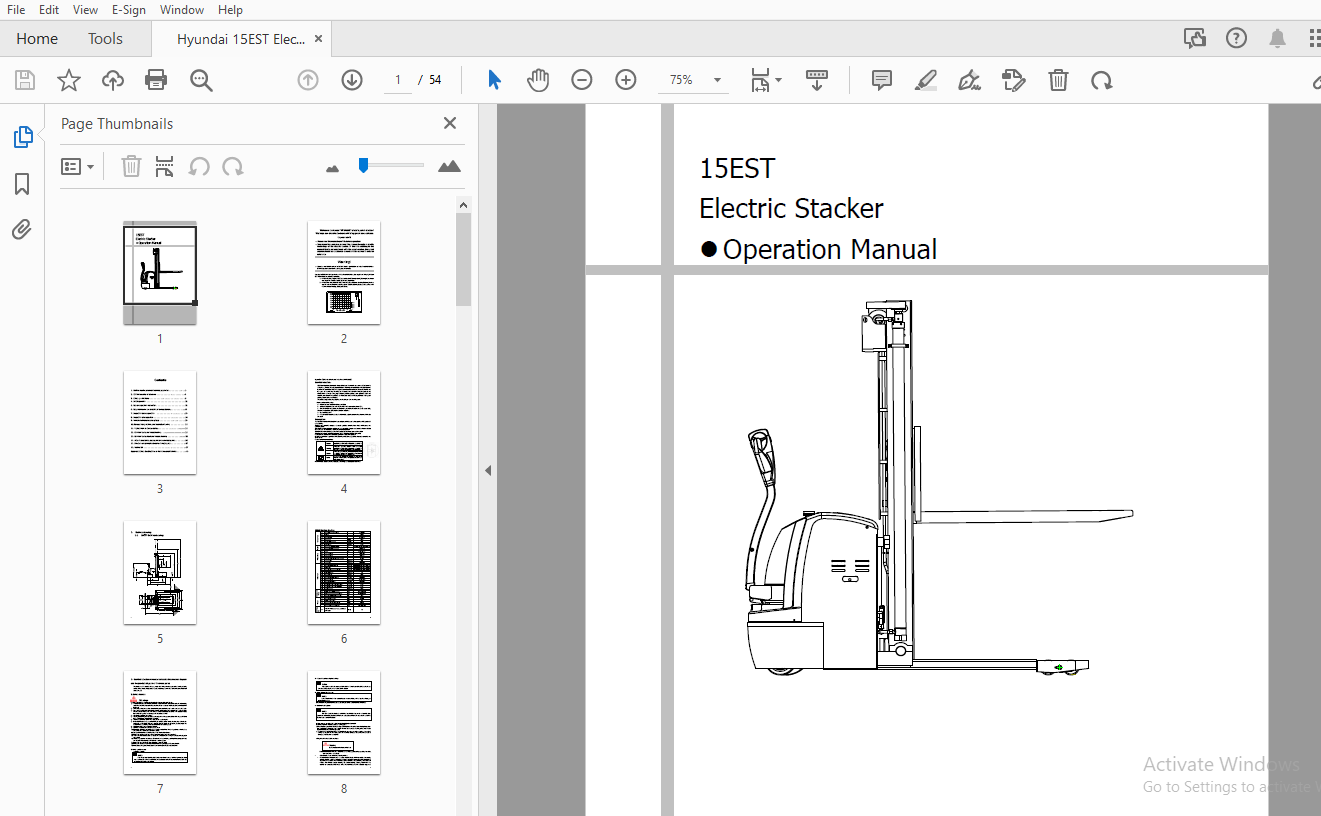The width and height of the screenshot is (1321, 816).
Task: Open the Help menu
Action: click(230, 9)
